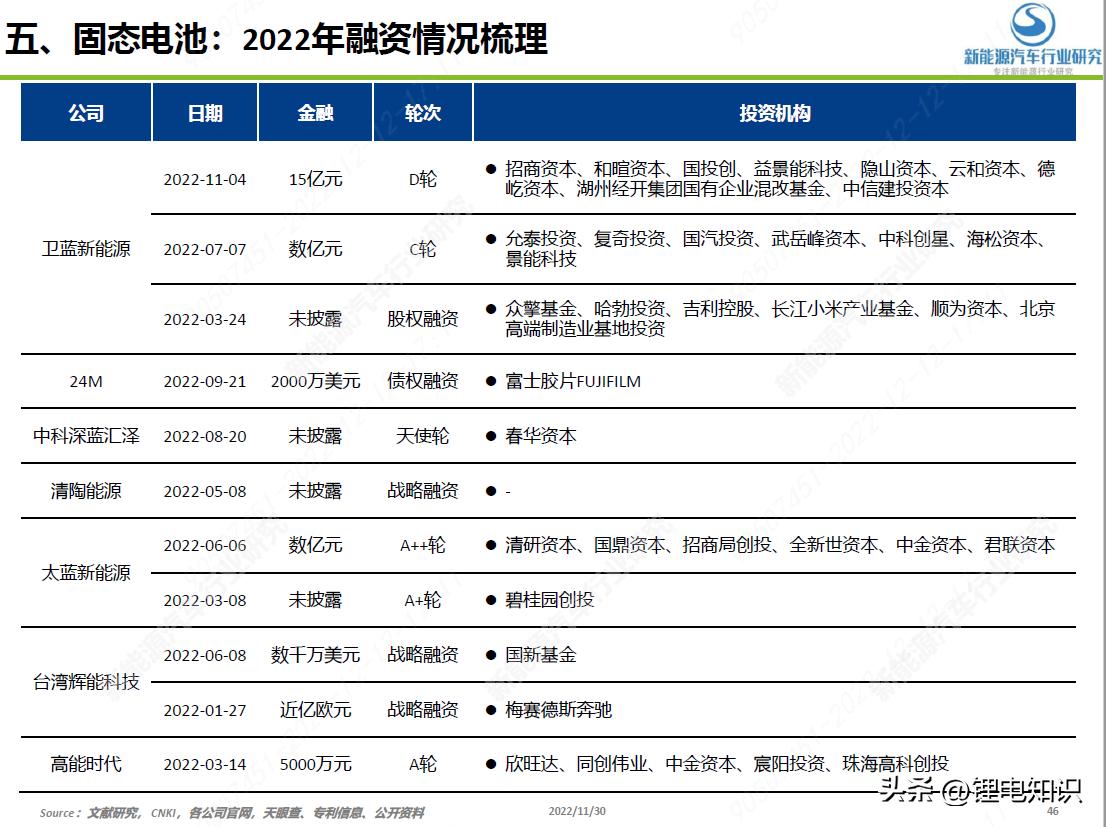Click investor 春华资本

click(x=540, y=436)
